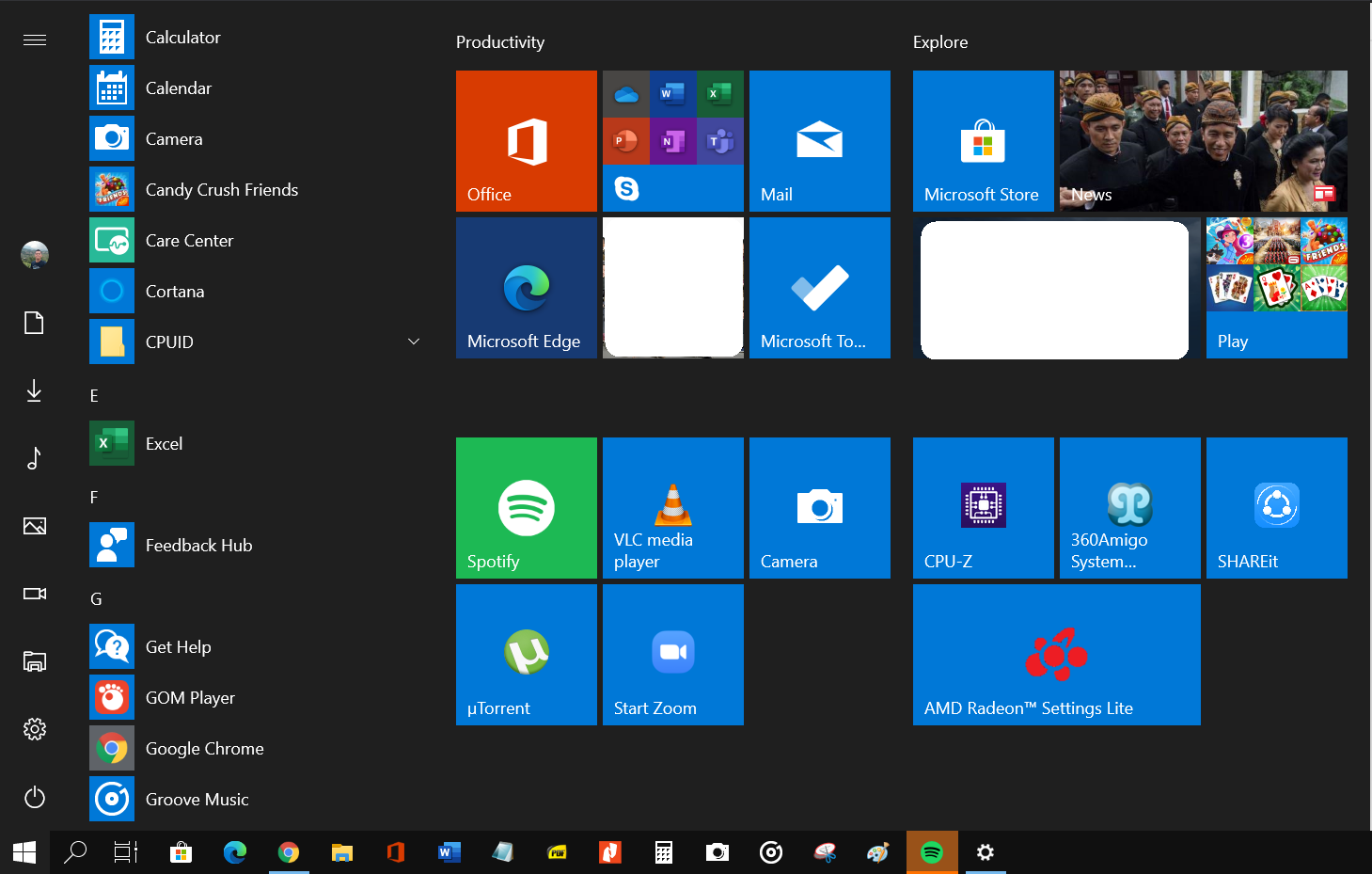1372x874 pixels.
Task: Open Calendar in the app list
Action: click(x=256, y=88)
